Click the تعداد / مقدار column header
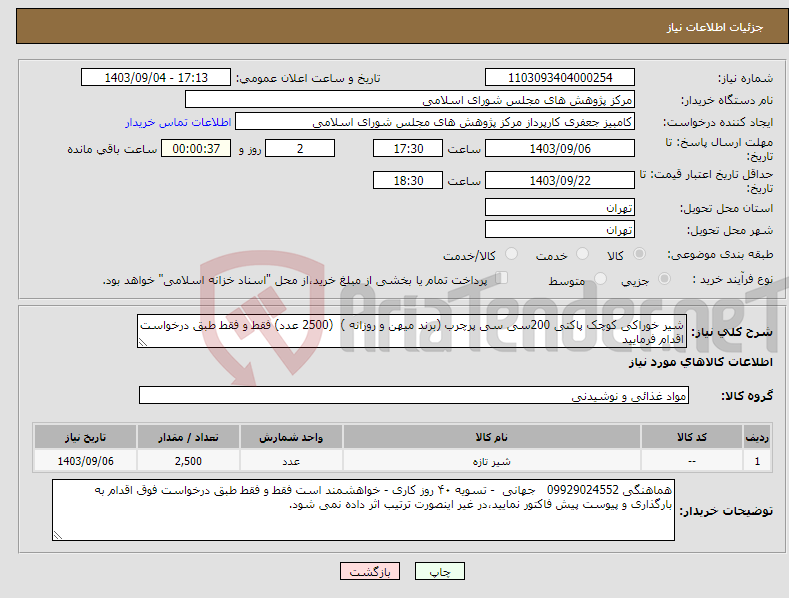 pyautogui.click(x=188, y=437)
